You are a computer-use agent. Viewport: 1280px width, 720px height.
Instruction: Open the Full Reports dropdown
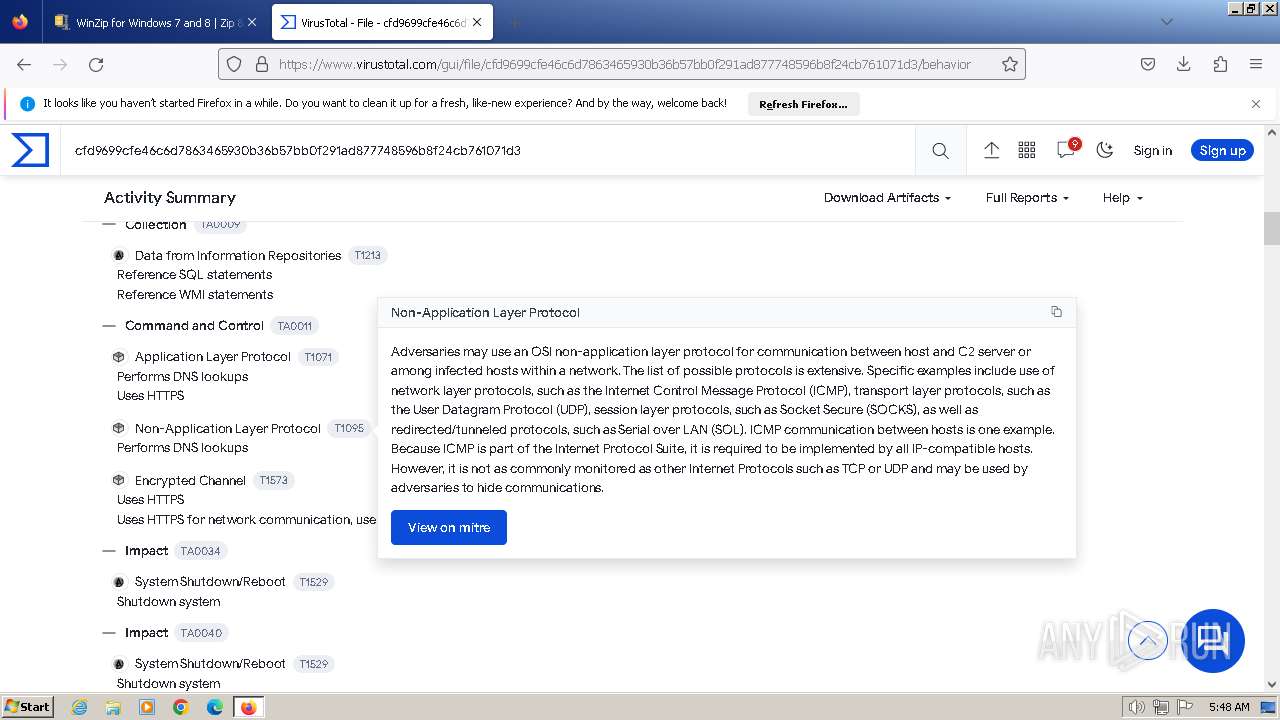(1027, 198)
